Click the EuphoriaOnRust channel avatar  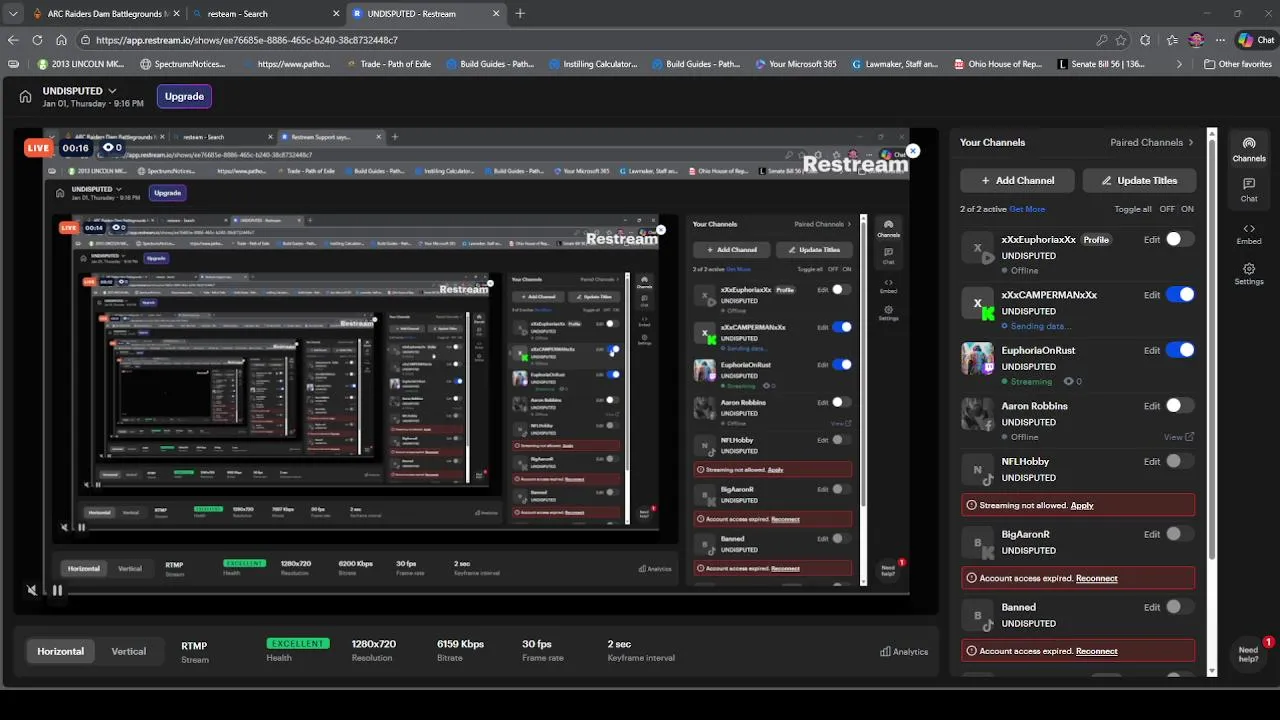tap(977, 358)
